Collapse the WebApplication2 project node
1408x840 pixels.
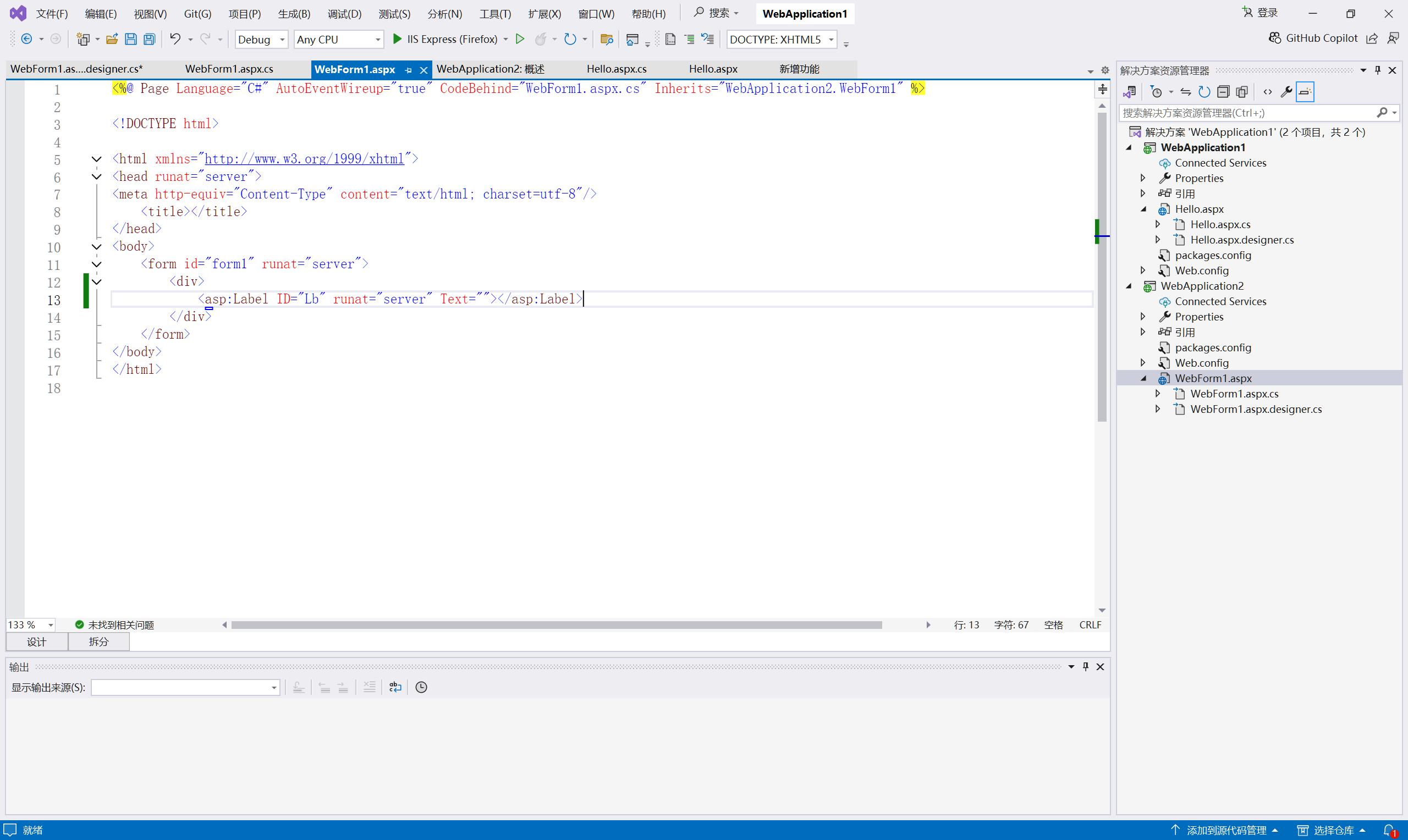click(x=1128, y=286)
